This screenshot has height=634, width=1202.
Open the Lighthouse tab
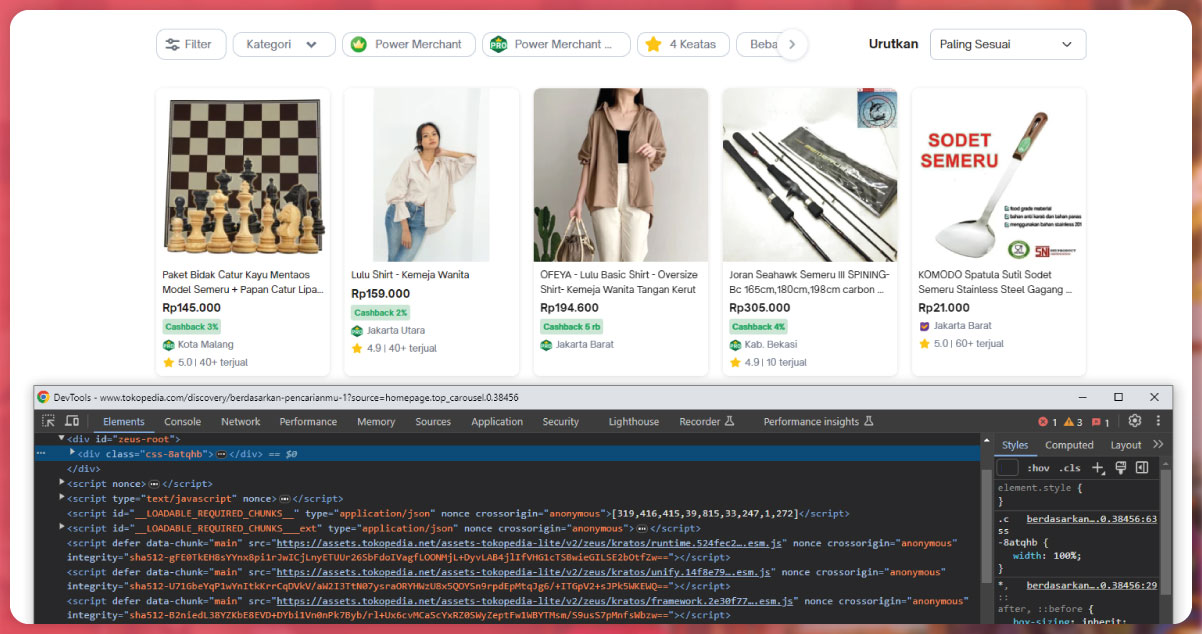[x=634, y=422]
